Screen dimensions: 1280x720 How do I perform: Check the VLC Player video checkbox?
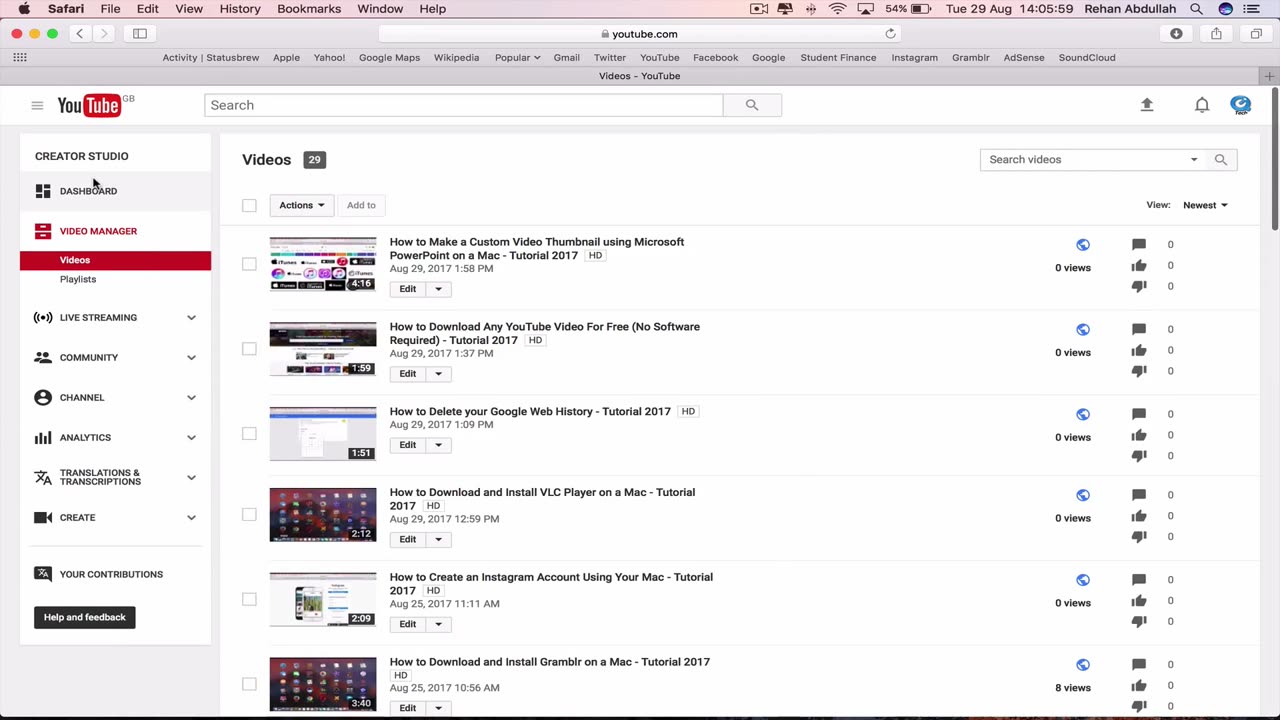[249, 515]
